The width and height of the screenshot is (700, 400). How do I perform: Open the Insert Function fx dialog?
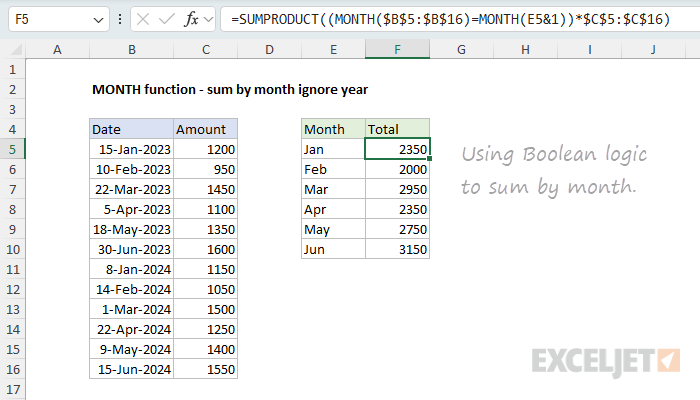192,19
